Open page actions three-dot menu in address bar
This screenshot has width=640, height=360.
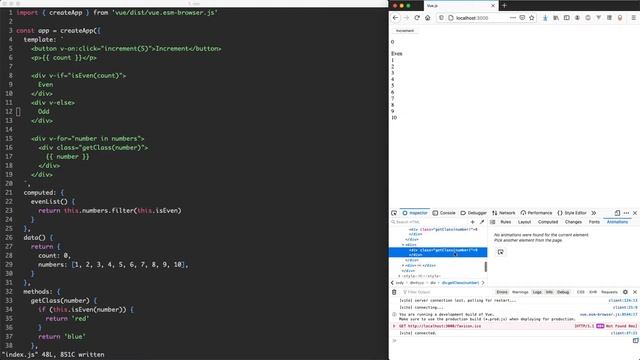click(513, 18)
